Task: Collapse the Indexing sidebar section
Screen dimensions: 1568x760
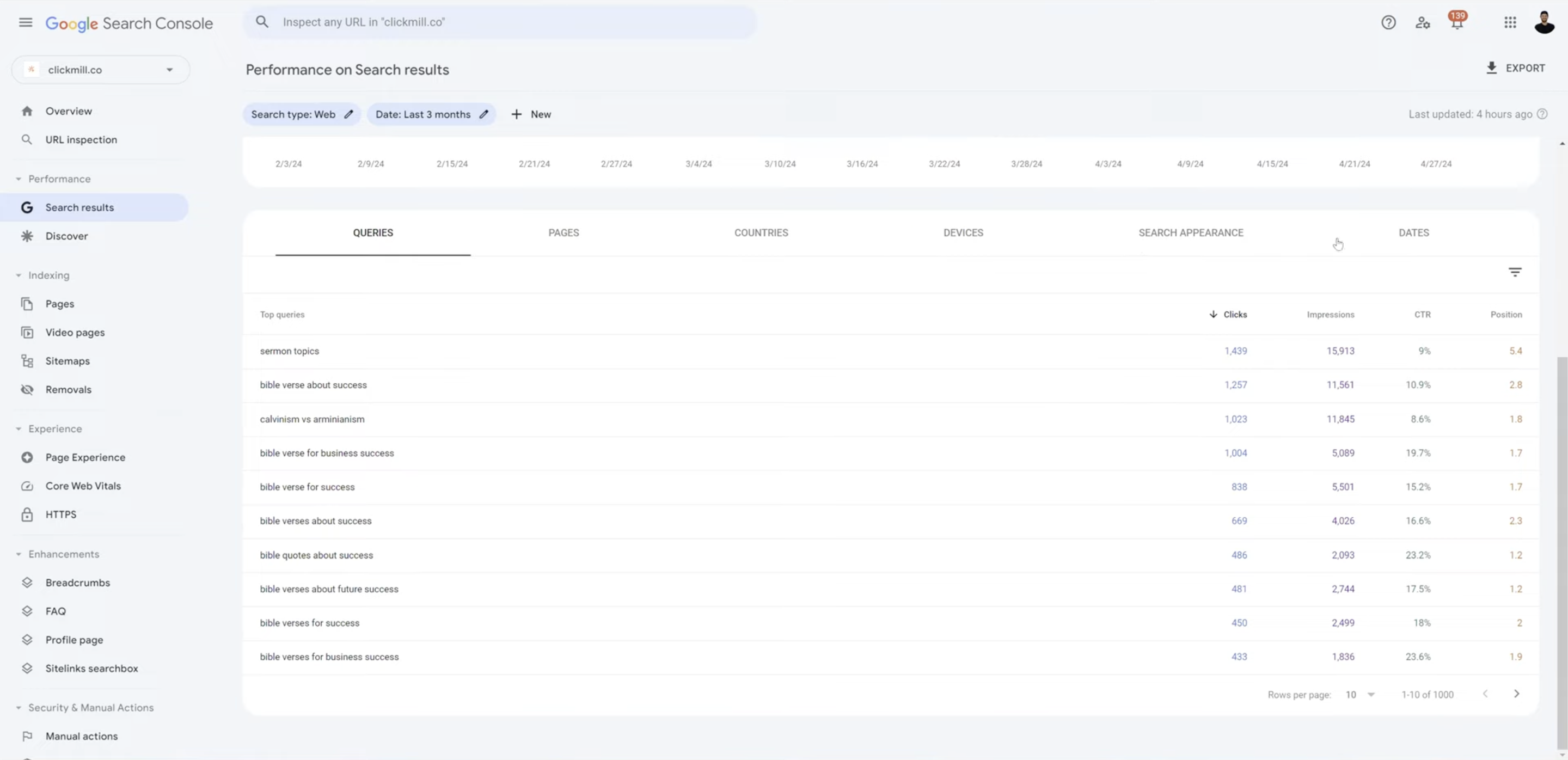Action: (19, 275)
